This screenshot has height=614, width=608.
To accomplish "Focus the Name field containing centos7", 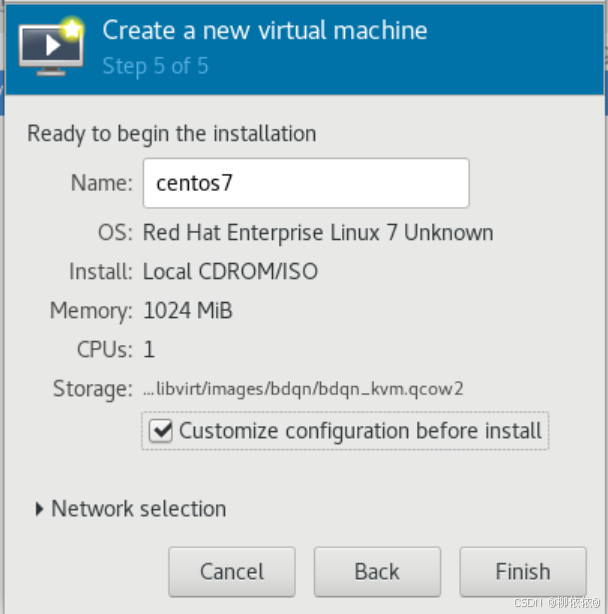I will click(x=306, y=183).
